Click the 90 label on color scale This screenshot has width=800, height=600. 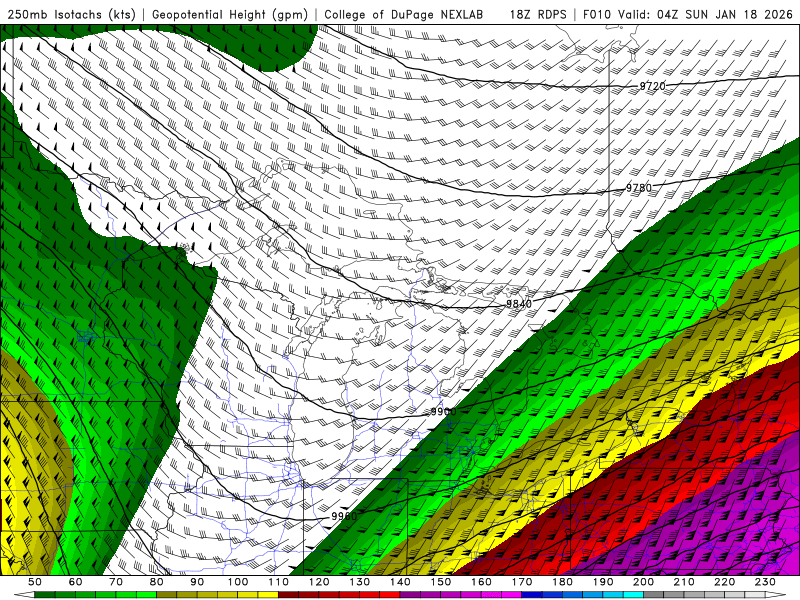pyautogui.click(x=197, y=582)
